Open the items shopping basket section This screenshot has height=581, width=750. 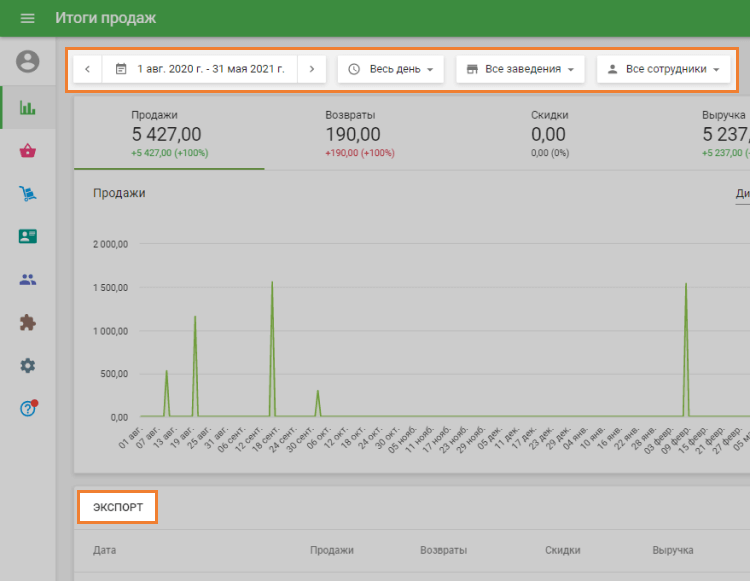[28, 151]
